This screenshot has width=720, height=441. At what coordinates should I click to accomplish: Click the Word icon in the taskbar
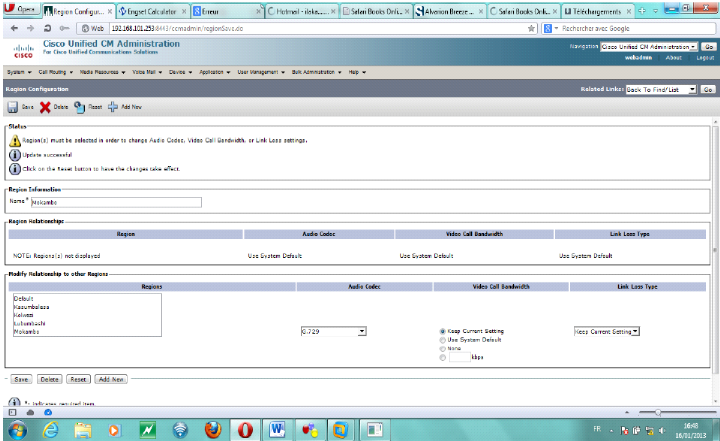tap(277, 430)
